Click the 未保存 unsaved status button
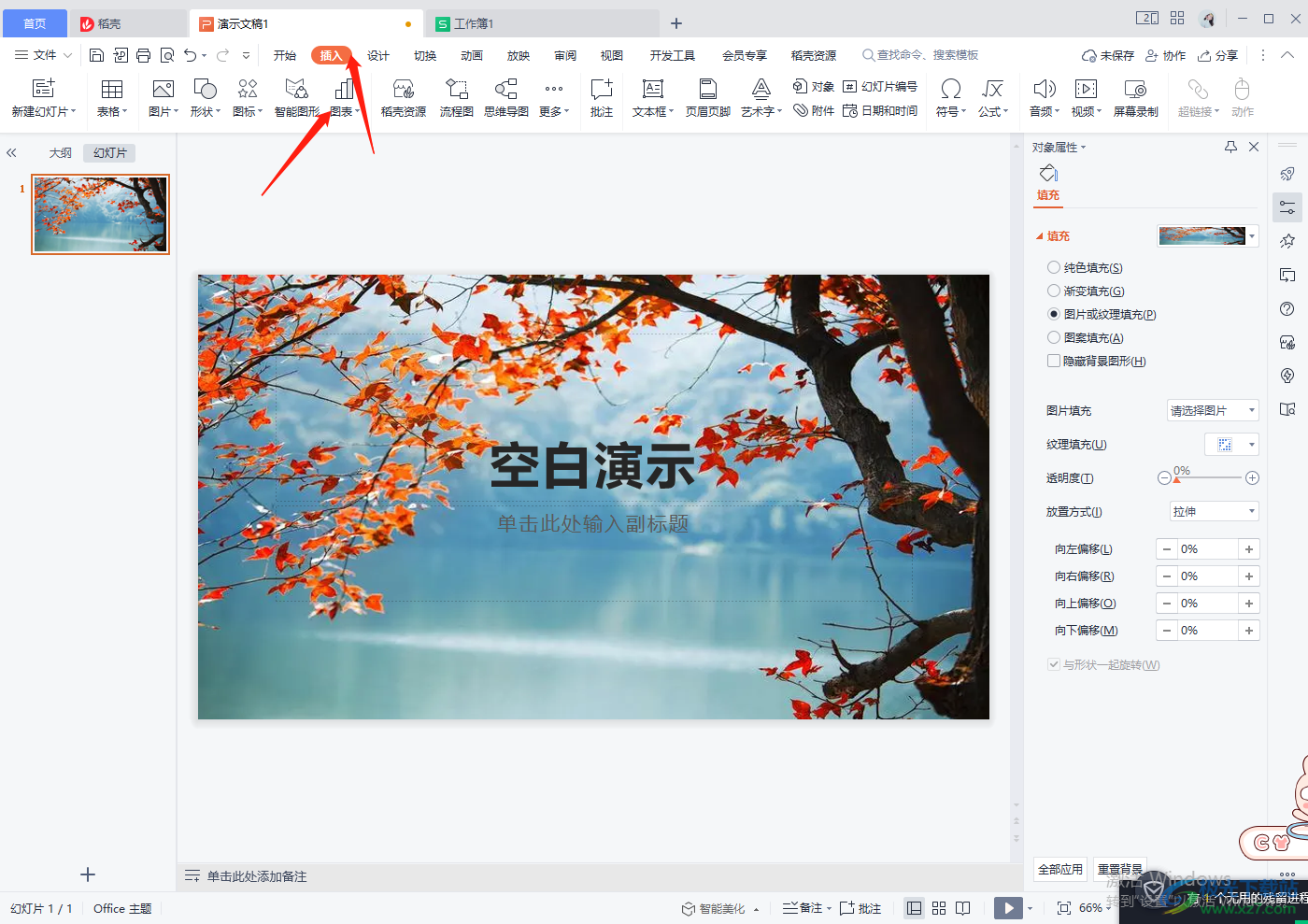1308x924 pixels. click(x=1108, y=55)
